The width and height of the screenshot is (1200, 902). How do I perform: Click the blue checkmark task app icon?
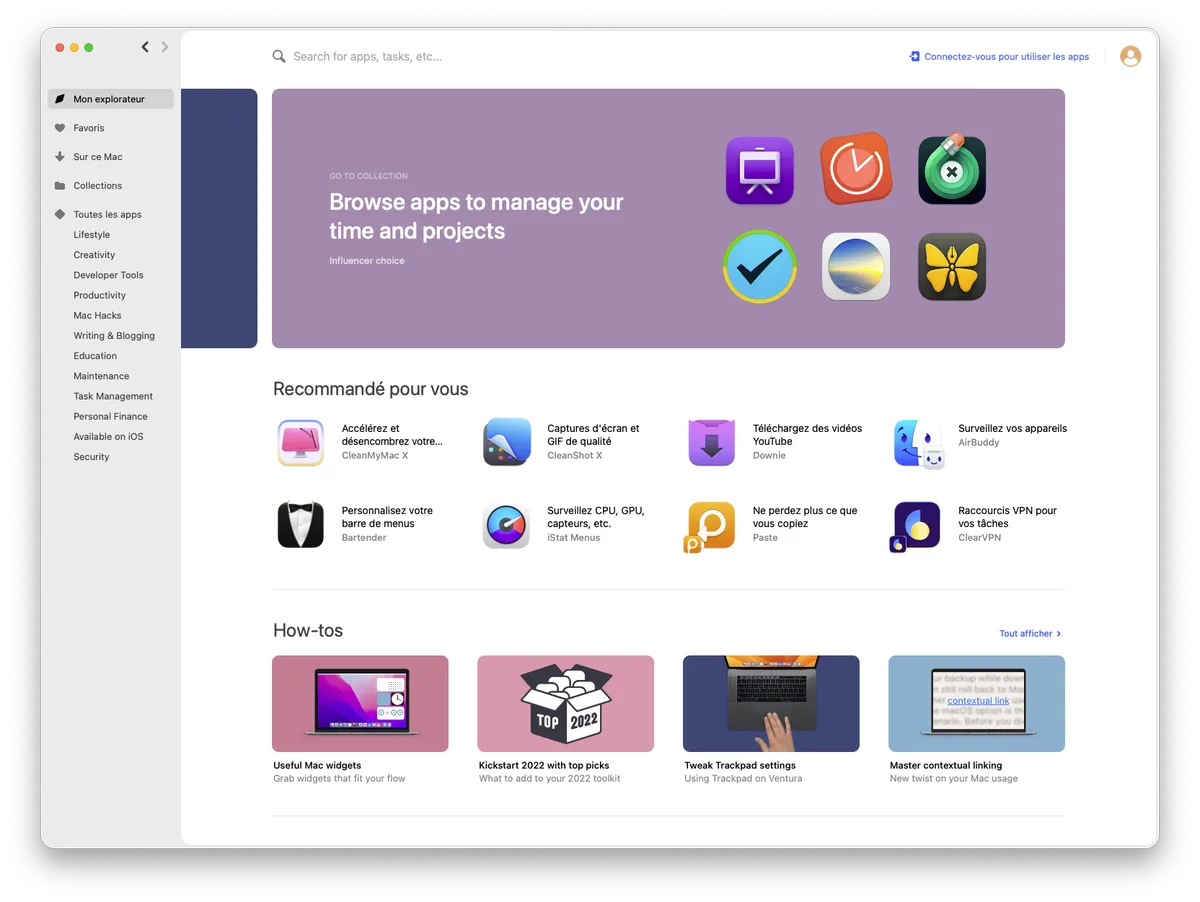click(760, 267)
